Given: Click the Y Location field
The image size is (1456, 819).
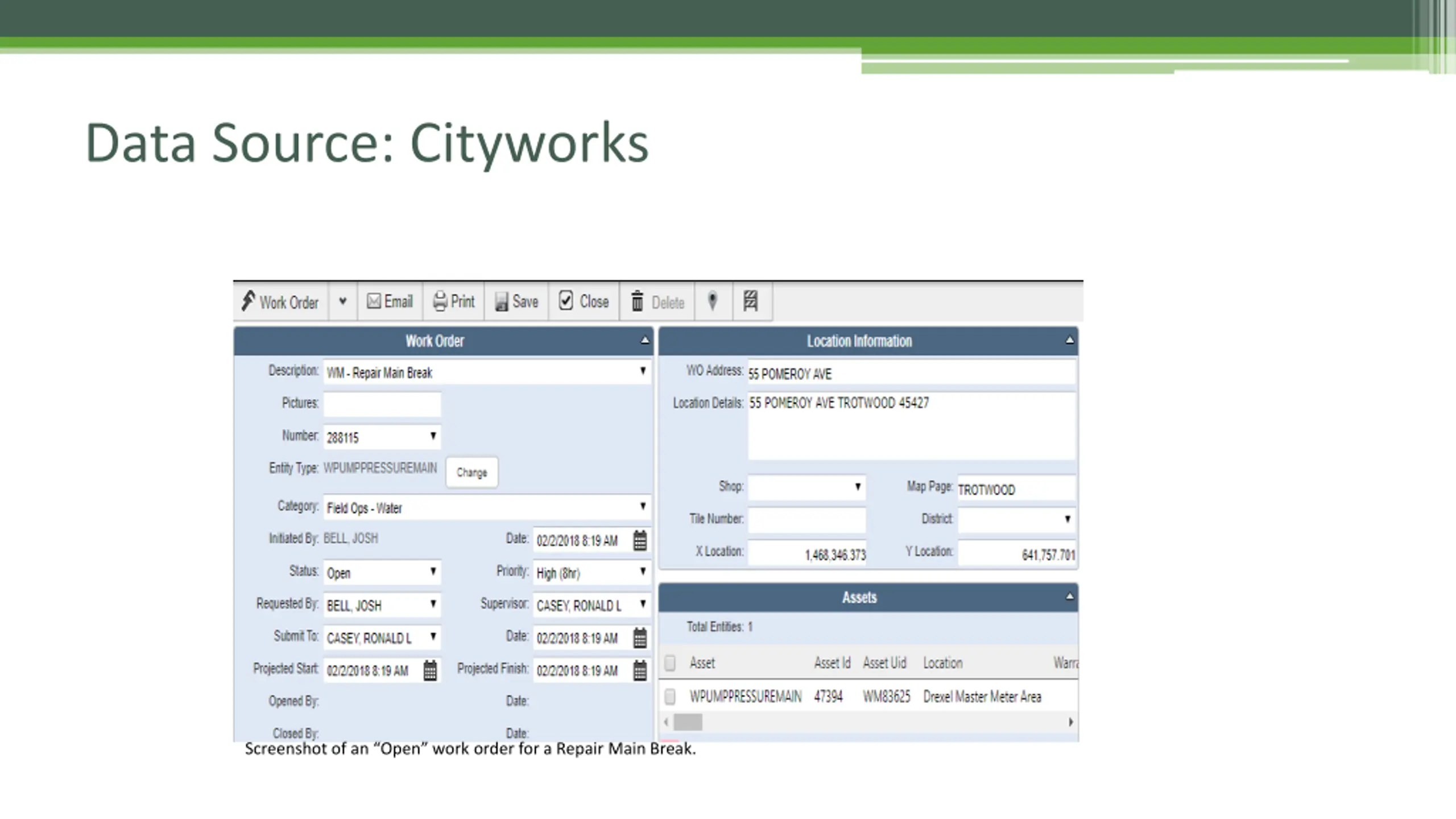Looking at the screenshot, I should [1016, 553].
